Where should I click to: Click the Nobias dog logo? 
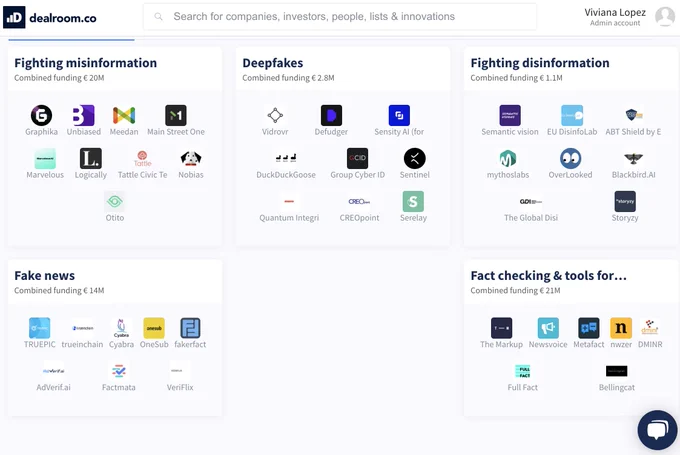point(191,158)
